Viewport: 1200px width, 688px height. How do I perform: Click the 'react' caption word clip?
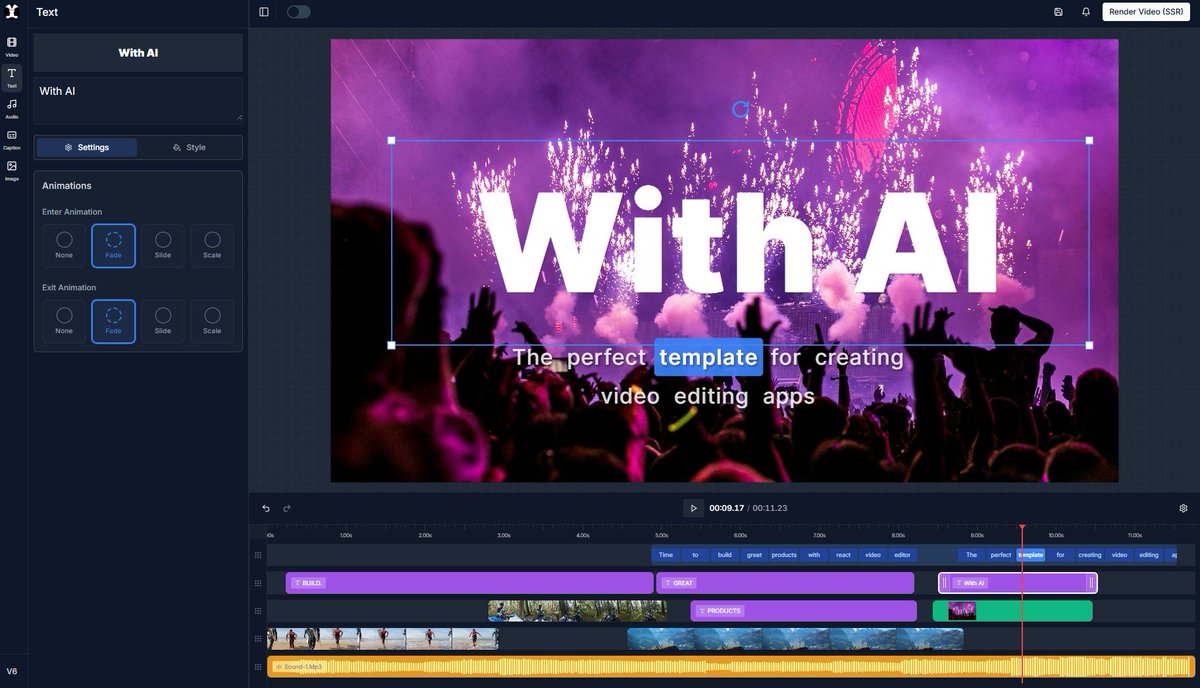click(x=843, y=555)
